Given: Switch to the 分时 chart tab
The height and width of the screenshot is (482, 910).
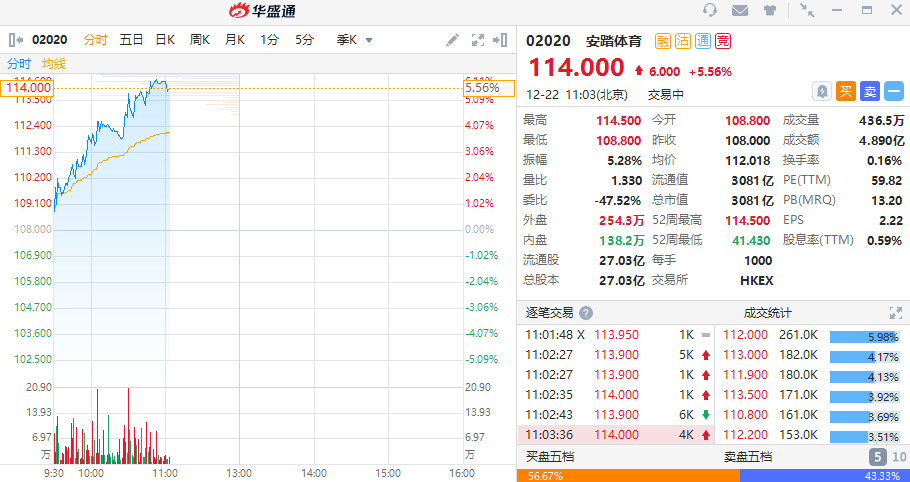Looking at the screenshot, I should point(96,40).
